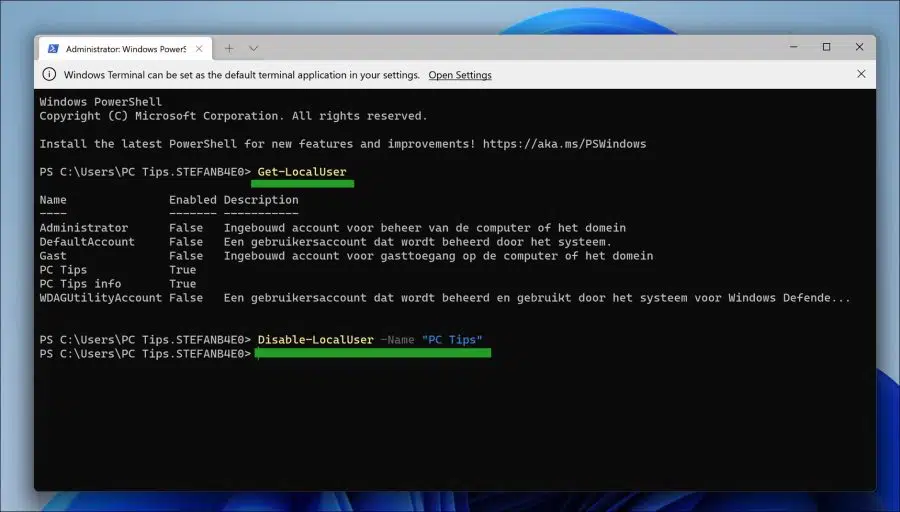This screenshot has height=512, width=900.
Task: Click the Disable-LocalUser command text
Action: (316, 340)
